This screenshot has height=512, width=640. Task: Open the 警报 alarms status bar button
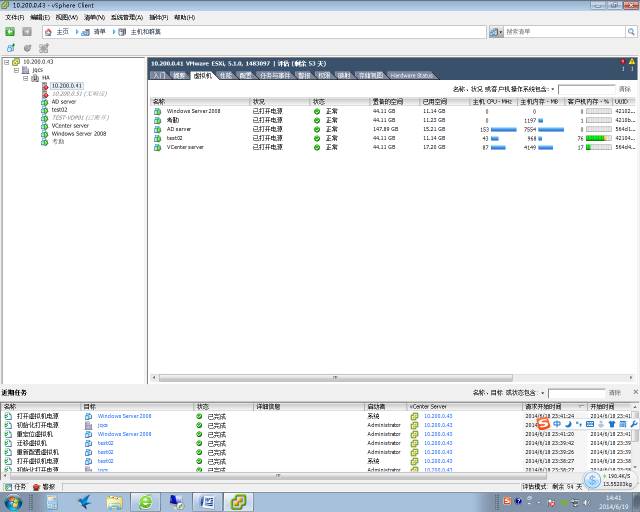[x=44, y=487]
